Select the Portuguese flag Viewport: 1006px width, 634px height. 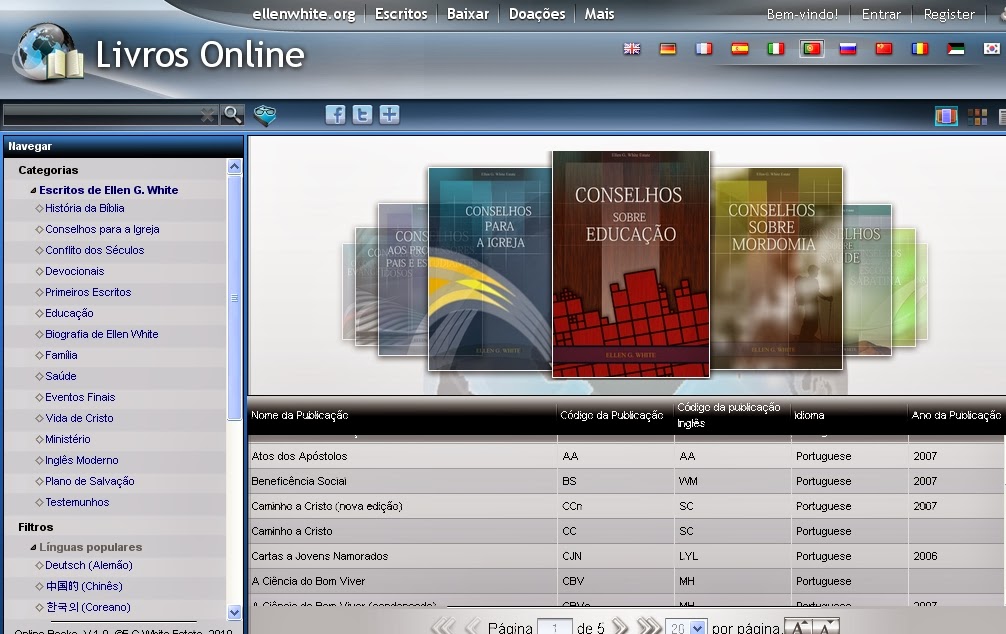[x=812, y=49]
